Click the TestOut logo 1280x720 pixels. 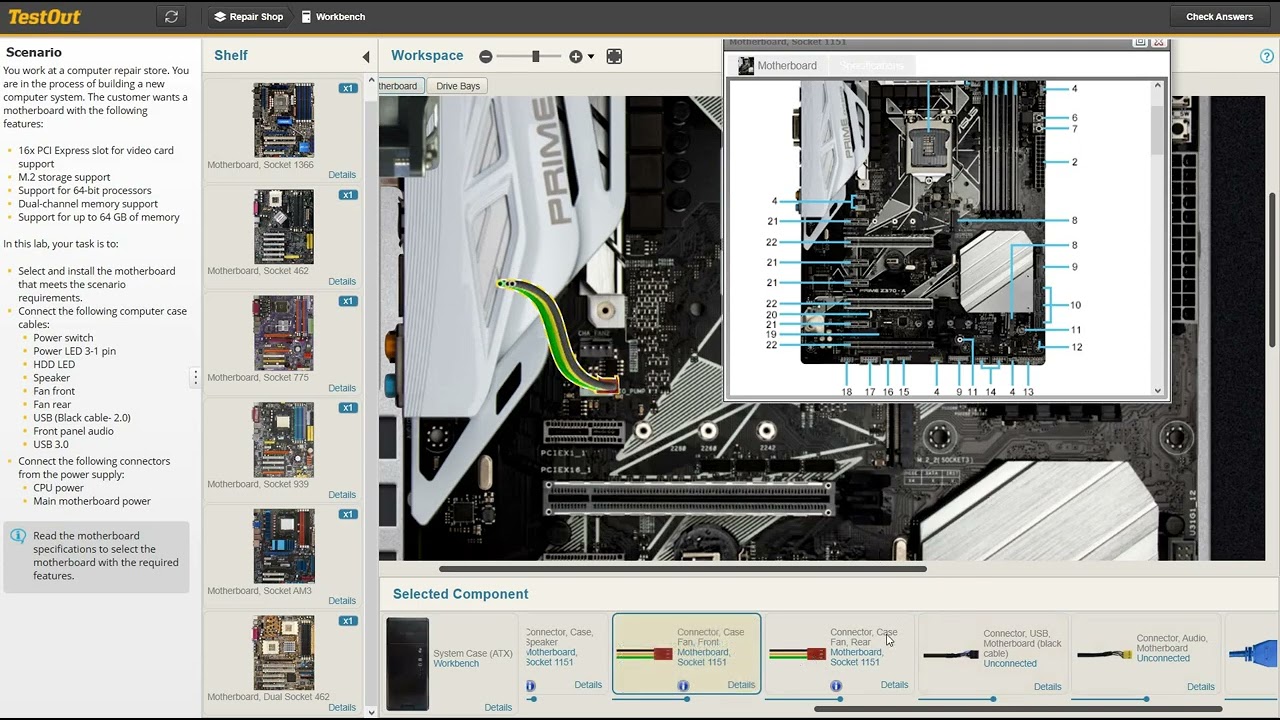point(44,17)
